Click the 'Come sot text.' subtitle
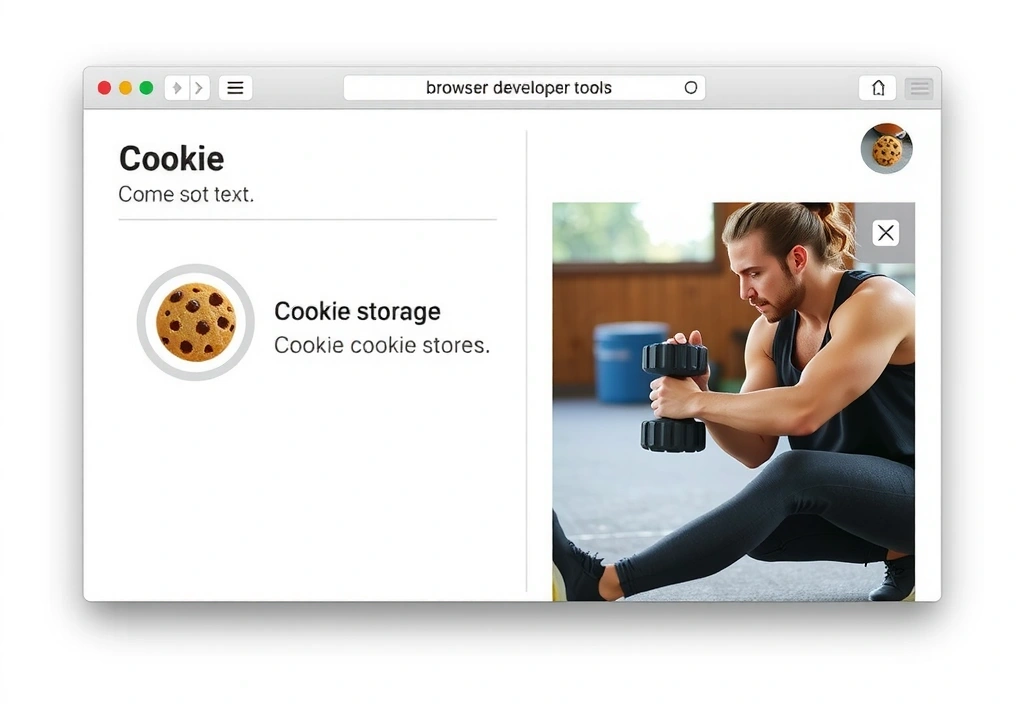This screenshot has width=1024, height=704. 186,194
